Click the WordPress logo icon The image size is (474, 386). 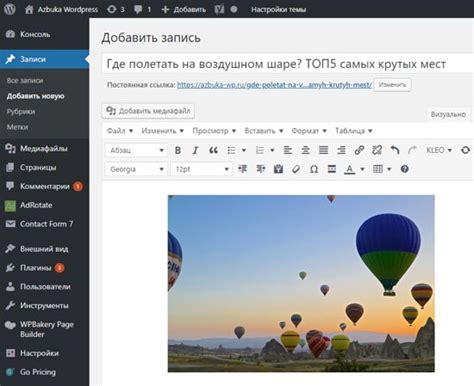click(x=10, y=9)
